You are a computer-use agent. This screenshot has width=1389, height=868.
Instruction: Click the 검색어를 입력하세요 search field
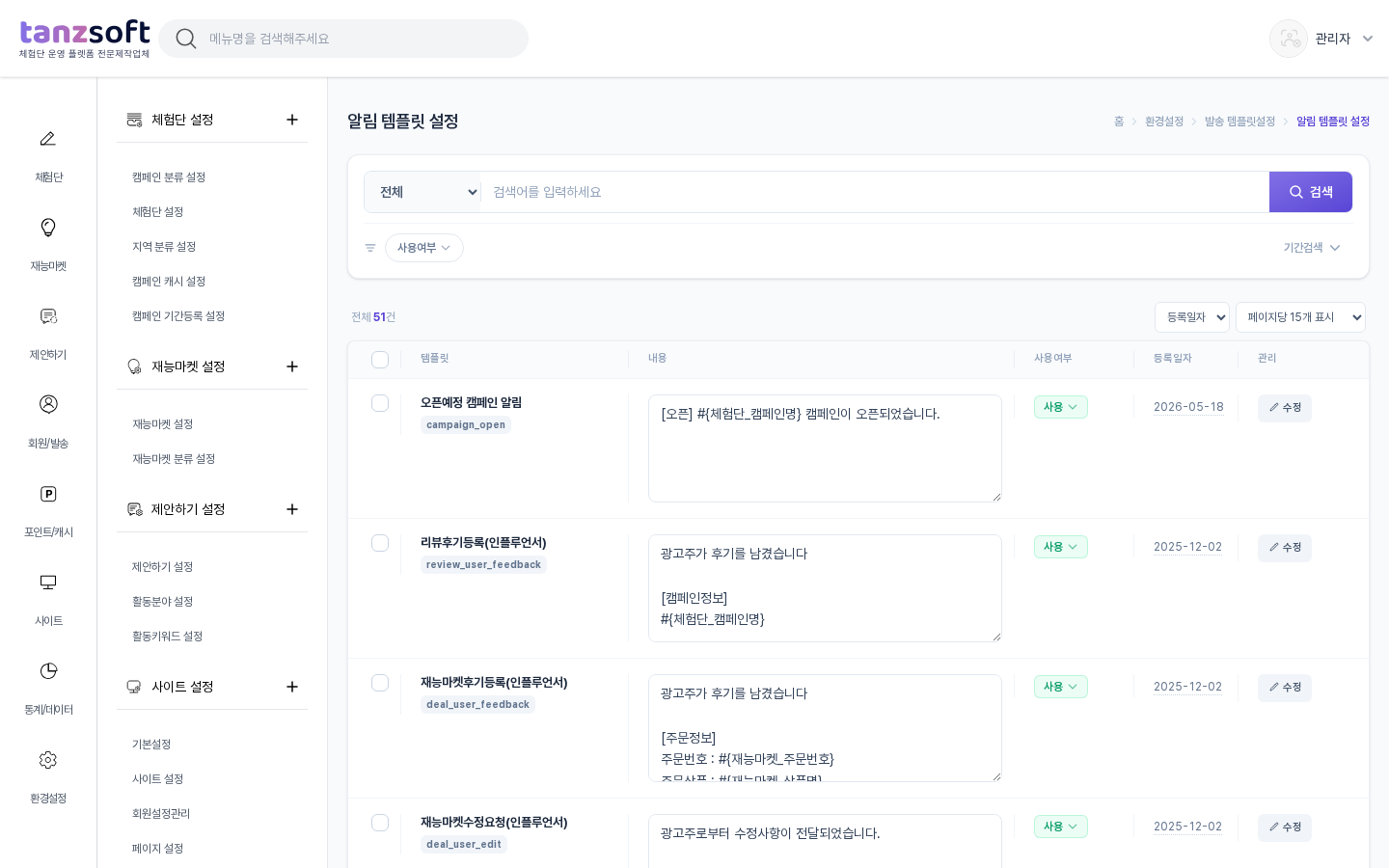pos(875,192)
